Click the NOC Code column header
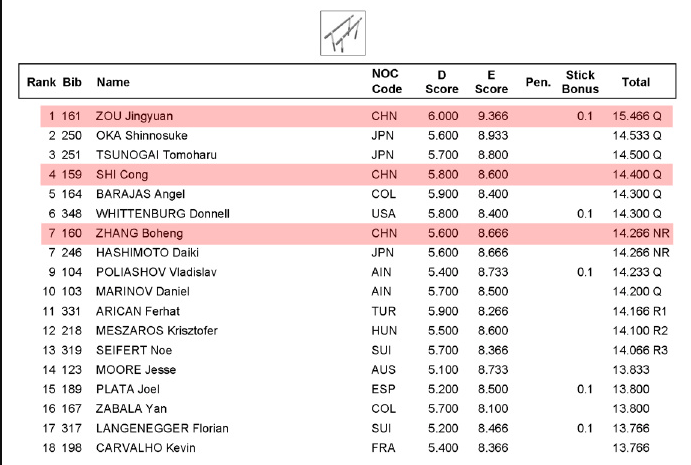 (x=386, y=82)
